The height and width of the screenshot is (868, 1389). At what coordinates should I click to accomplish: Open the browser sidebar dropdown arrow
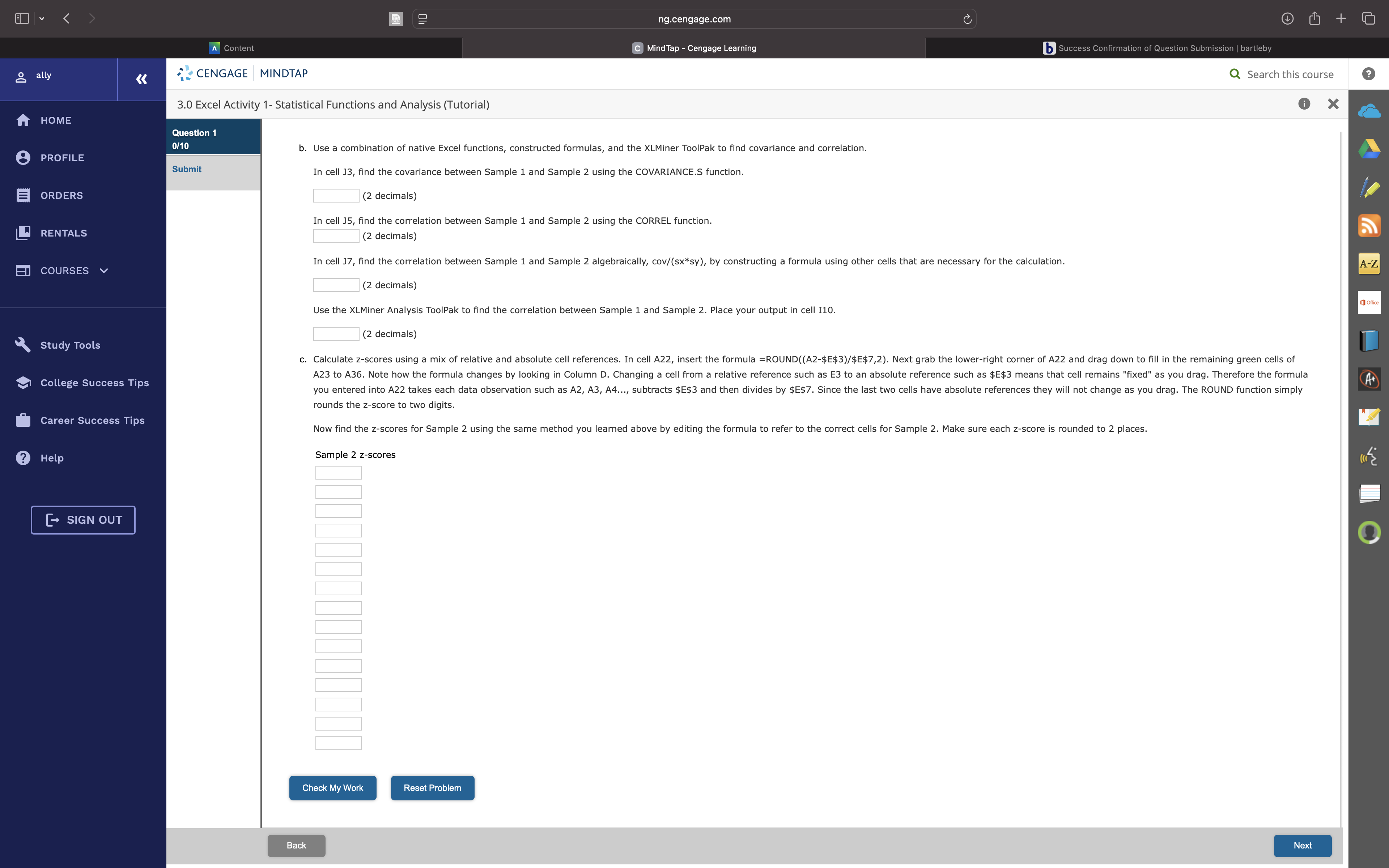click(x=42, y=18)
